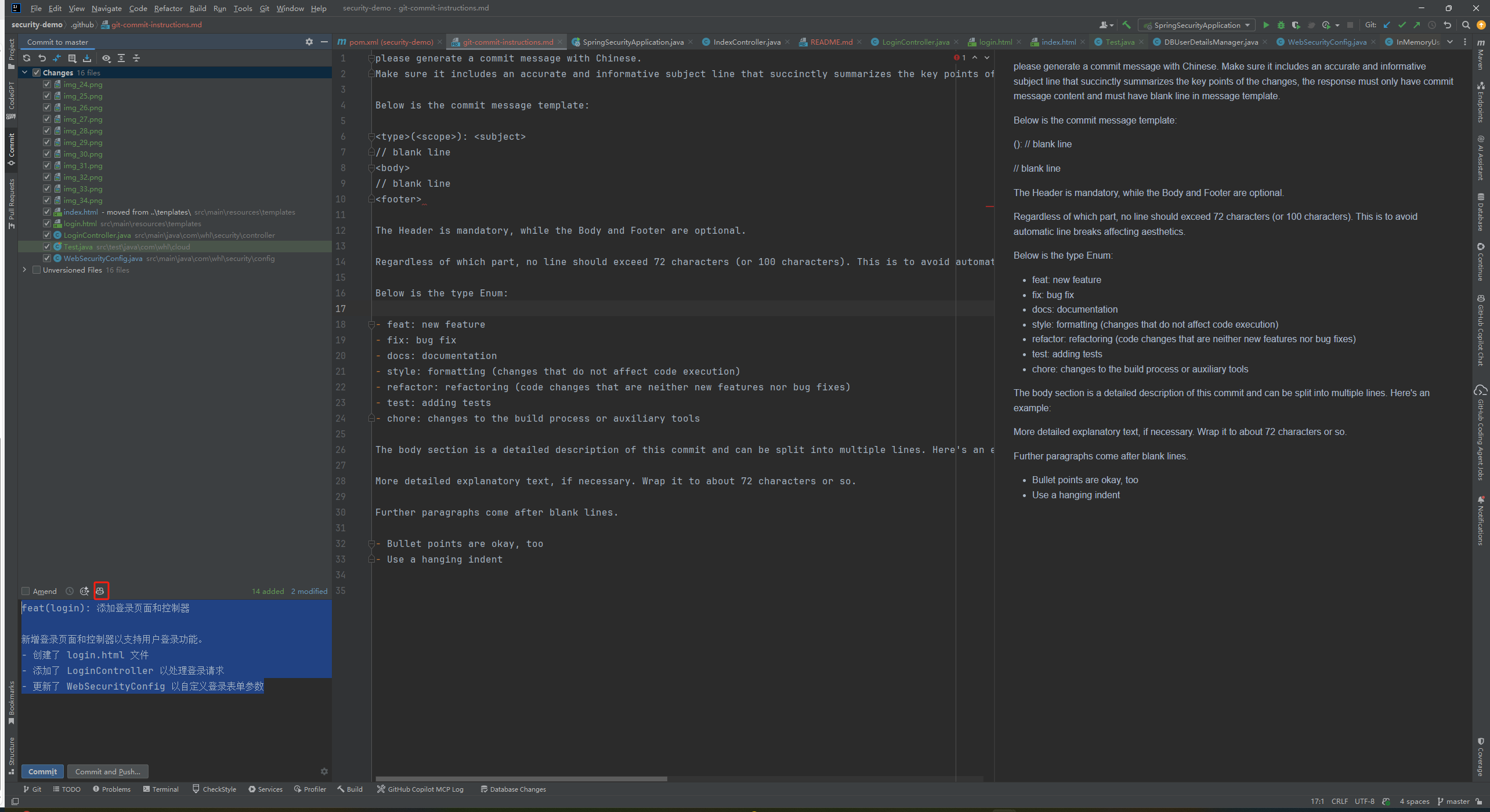
Task: Check the Unversioned Files checkbox
Action: point(37,270)
